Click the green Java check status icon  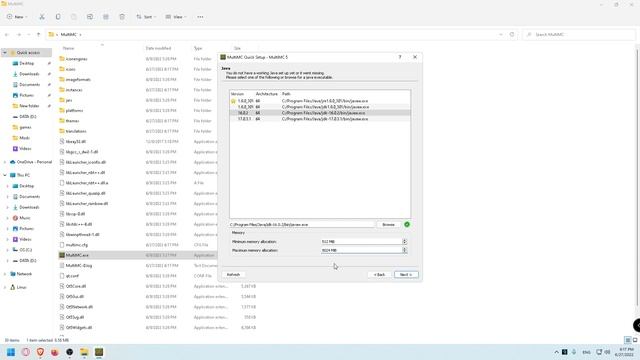[407, 224]
